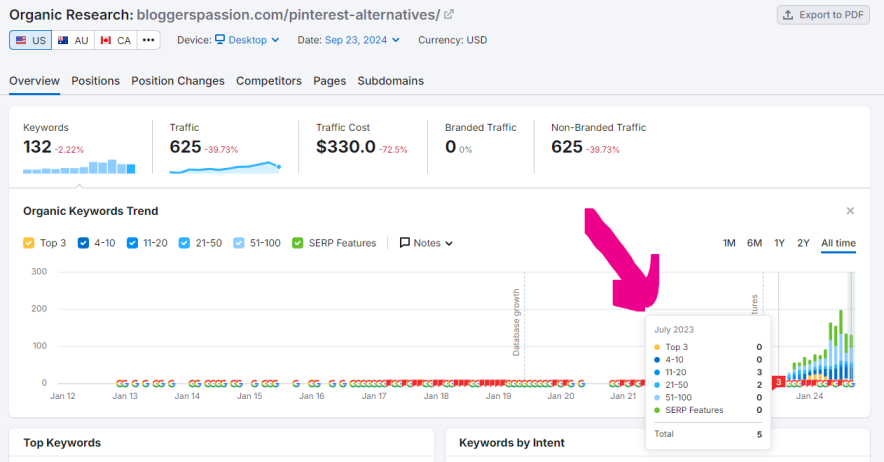Click the Traffic sparkline chart
The width and height of the screenshot is (884, 462).
[x=225, y=166]
